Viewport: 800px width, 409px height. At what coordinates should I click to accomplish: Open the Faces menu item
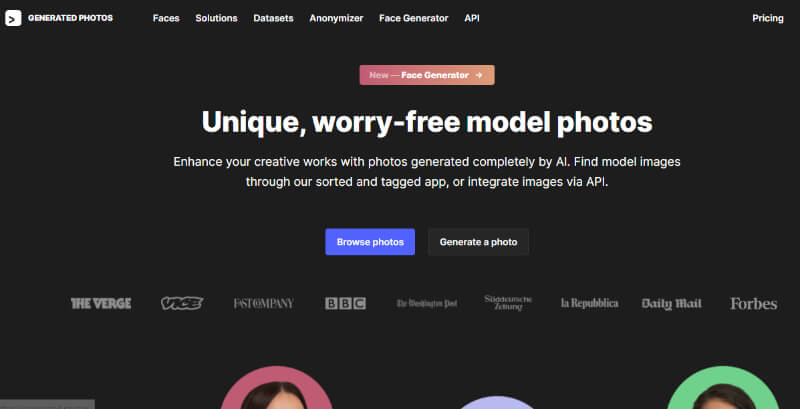tap(166, 18)
